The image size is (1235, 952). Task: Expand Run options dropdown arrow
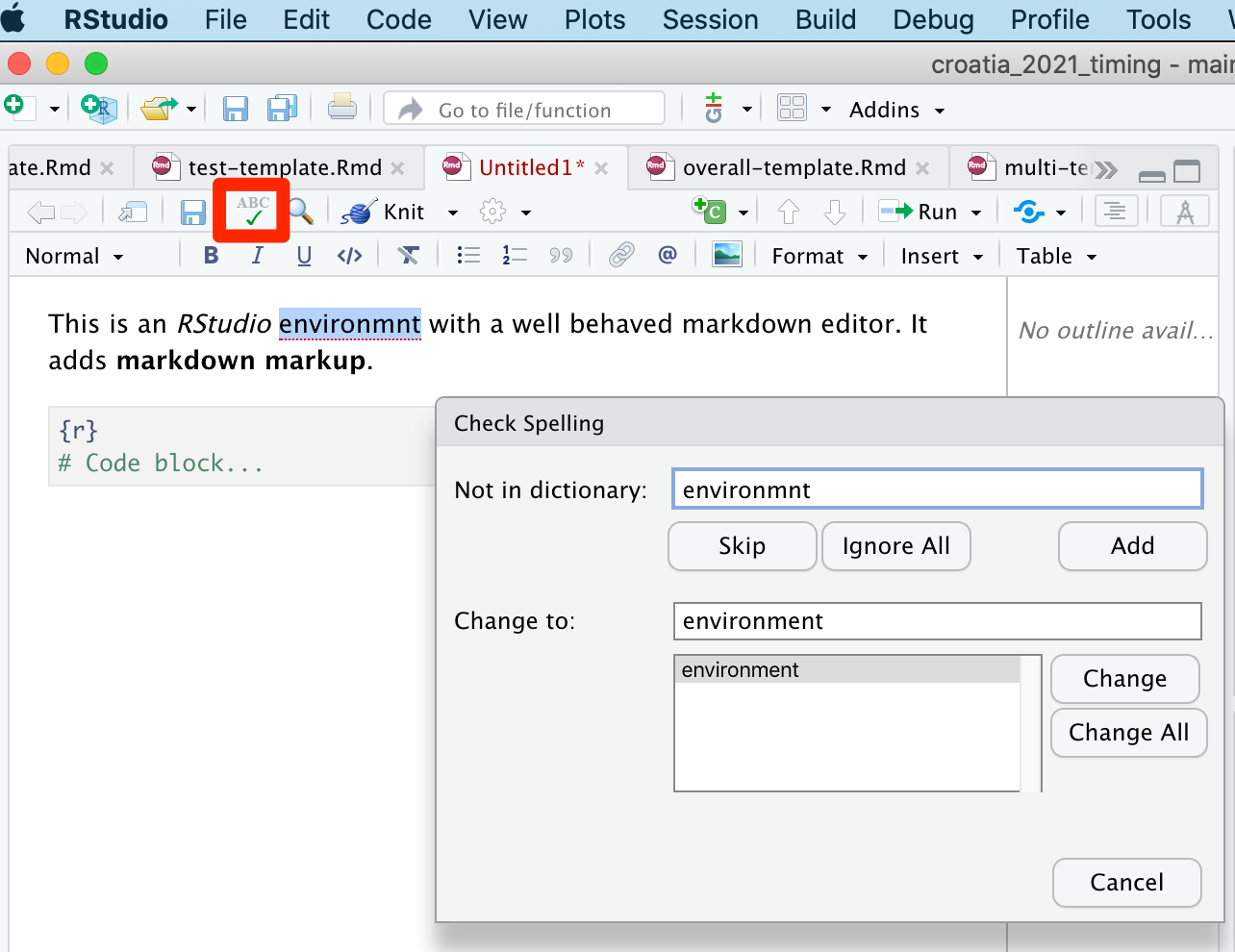(975, 213)
